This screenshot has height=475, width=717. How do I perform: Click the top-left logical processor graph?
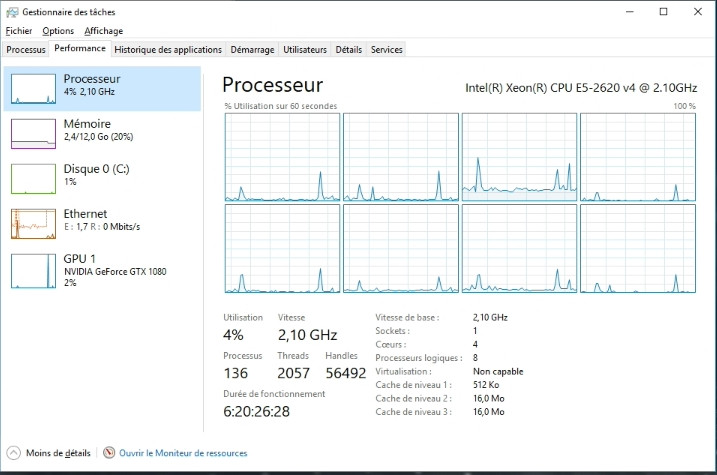point(282,156)
